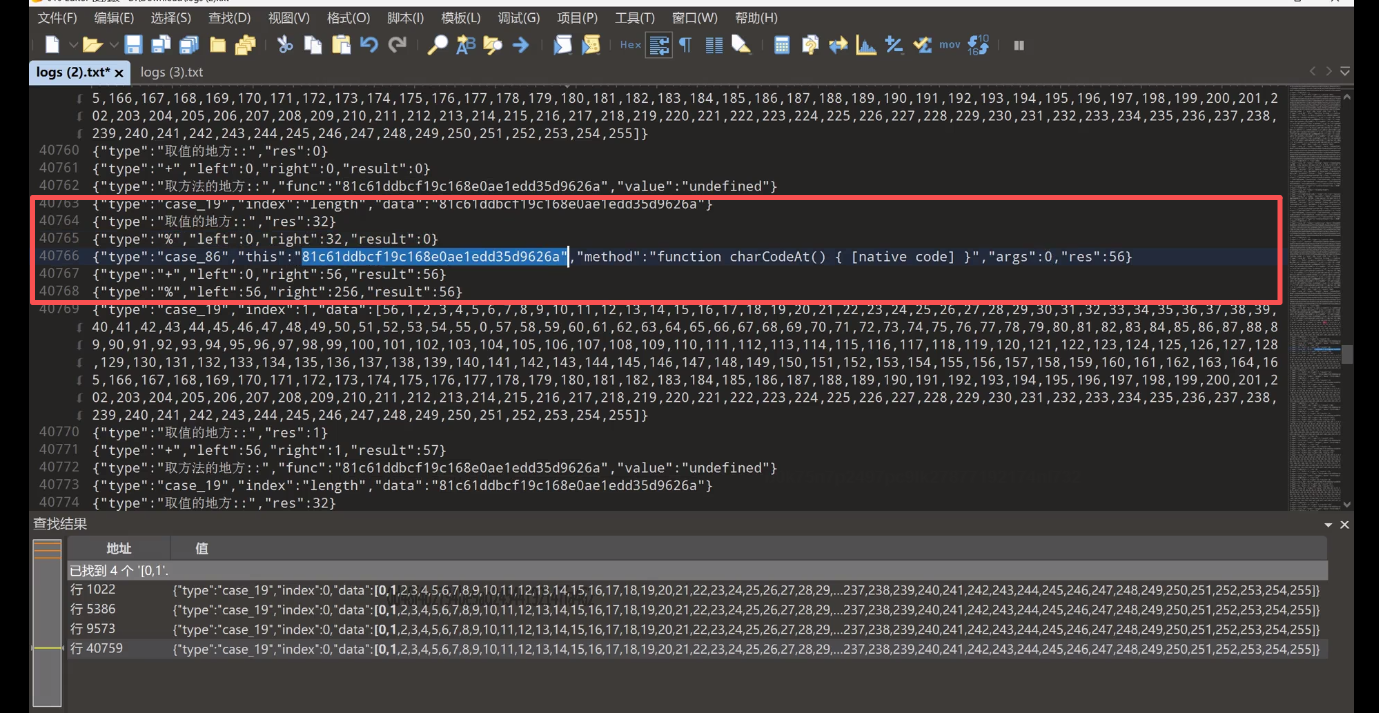Open the 编辑(E) menu
Viewport: 1379px width, 713px height.
coord(114,18)
